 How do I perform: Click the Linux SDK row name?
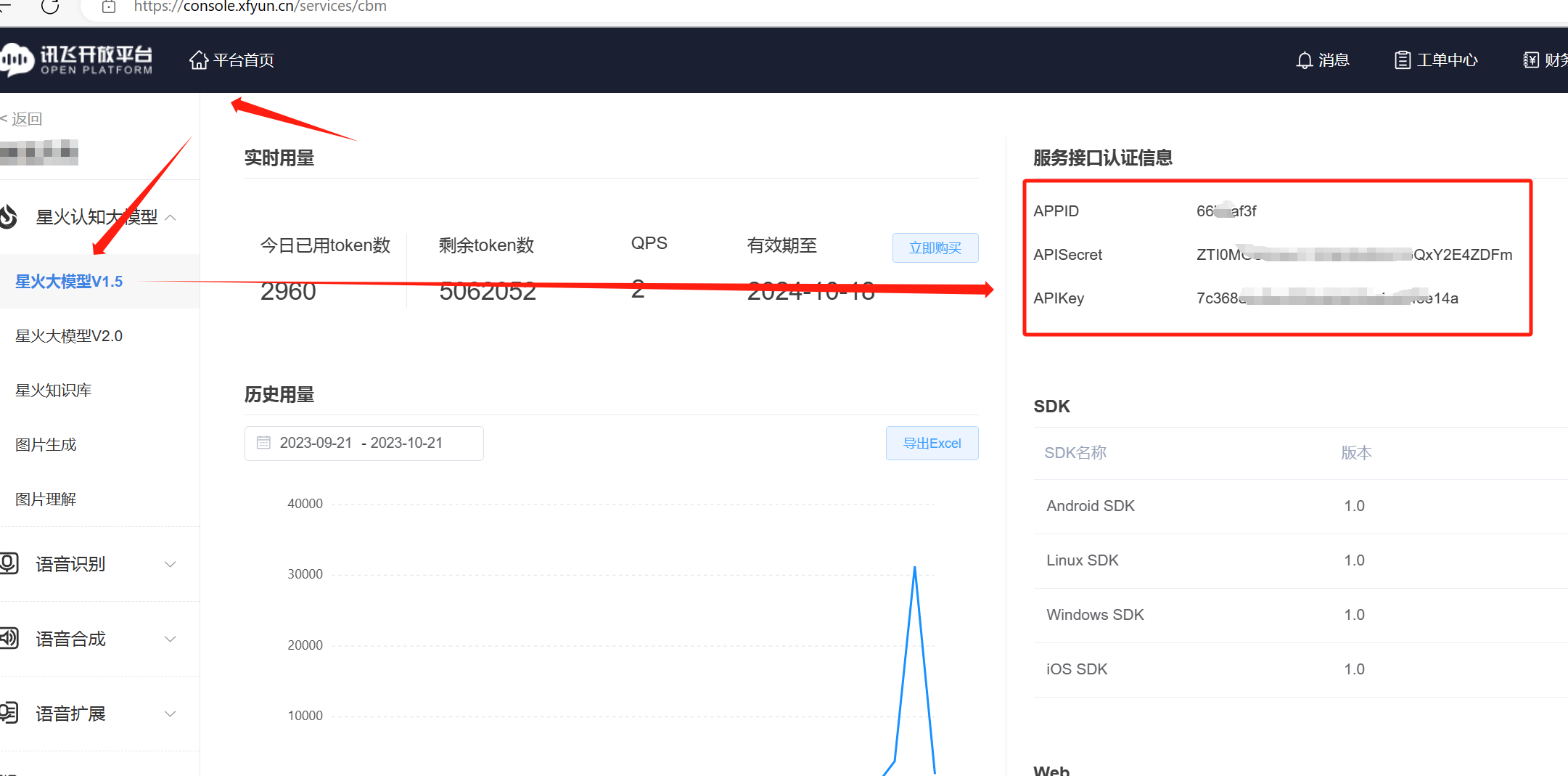(x=1083, y=560)
